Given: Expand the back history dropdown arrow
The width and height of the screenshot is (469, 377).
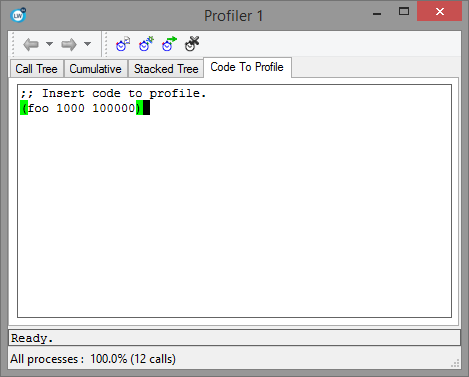Looking at the screenshot, I should (x=49, y=44).
